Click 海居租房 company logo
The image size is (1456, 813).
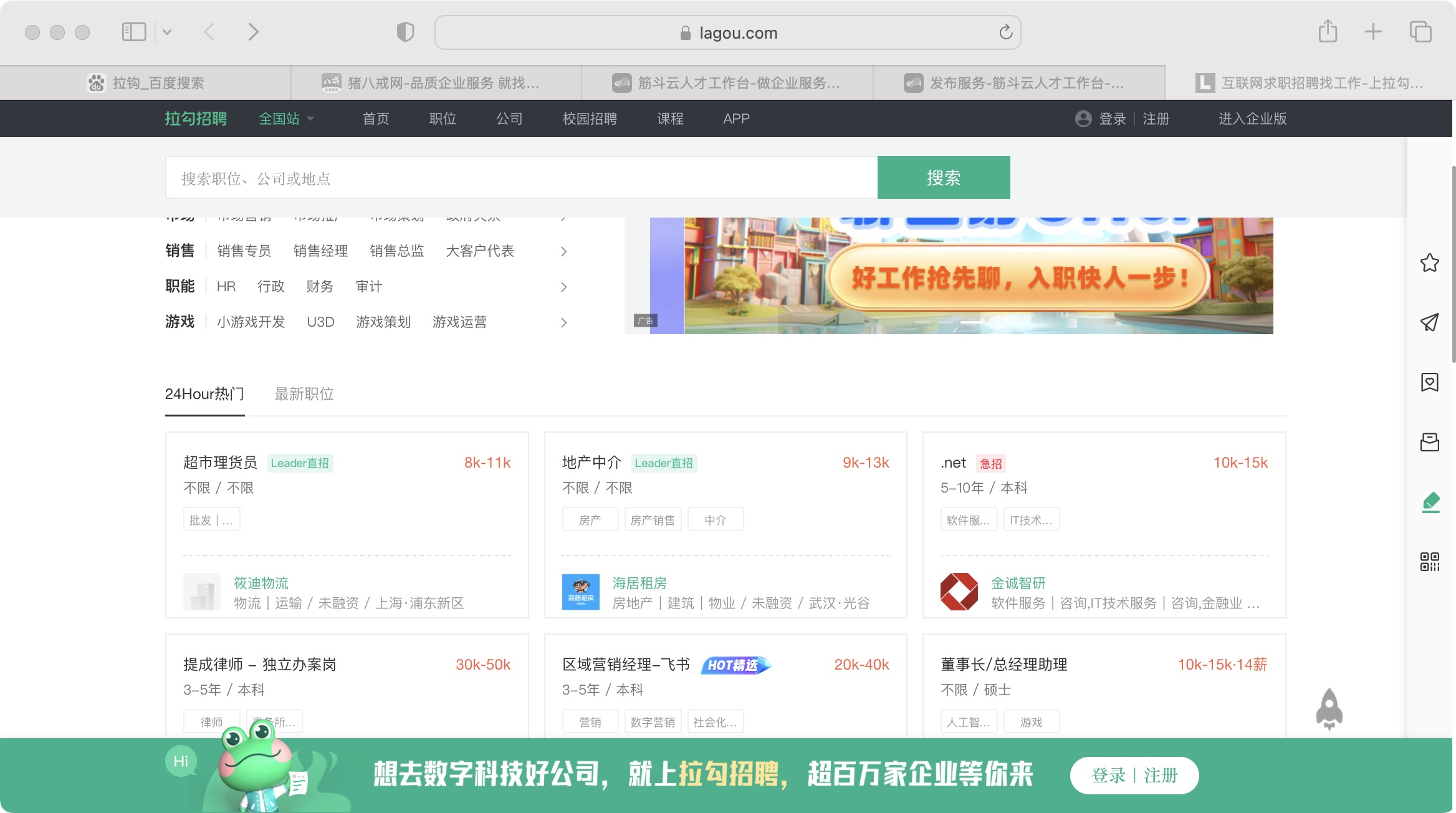click(580, 592)
